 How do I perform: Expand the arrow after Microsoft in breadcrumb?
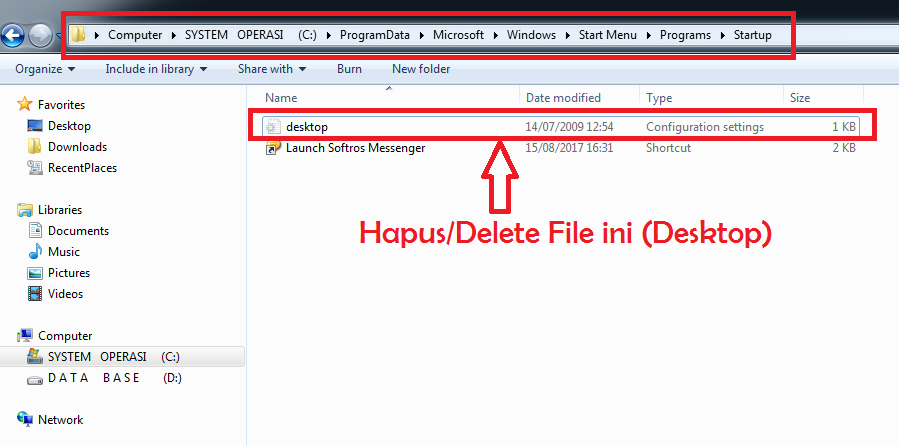click(x=496, y=36)
